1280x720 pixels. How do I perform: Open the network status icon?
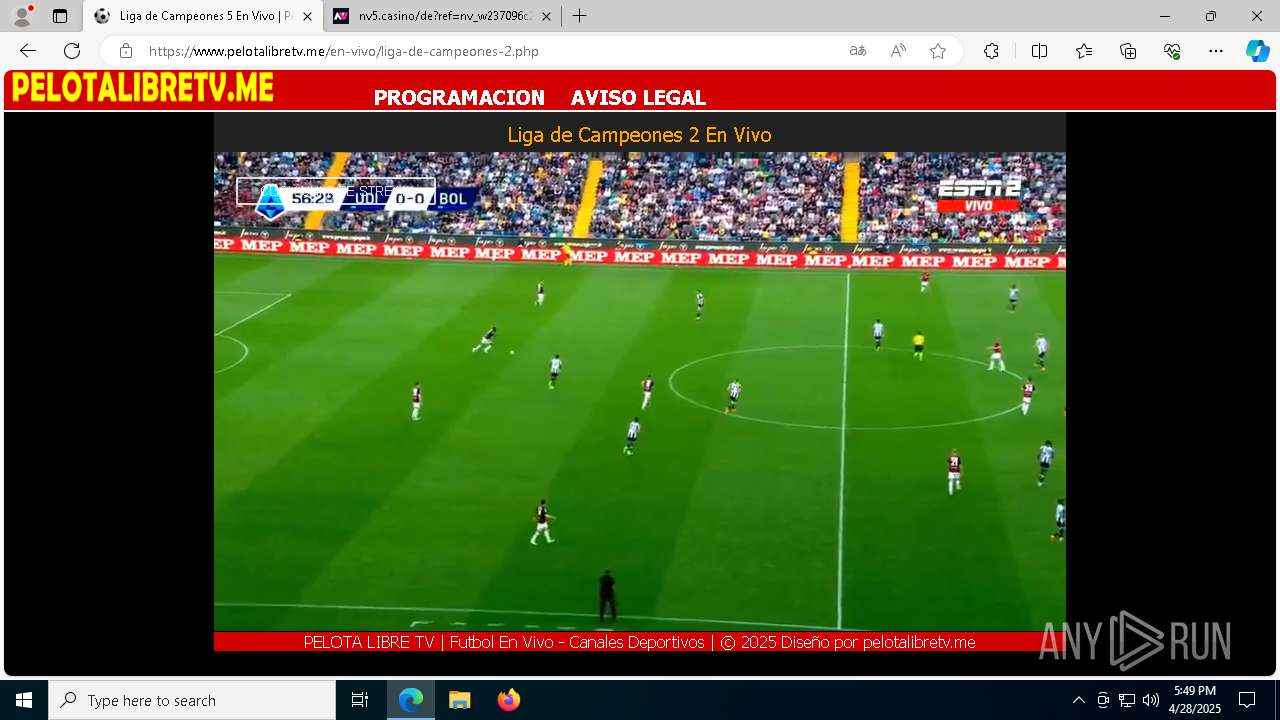tap(1127, 700)
